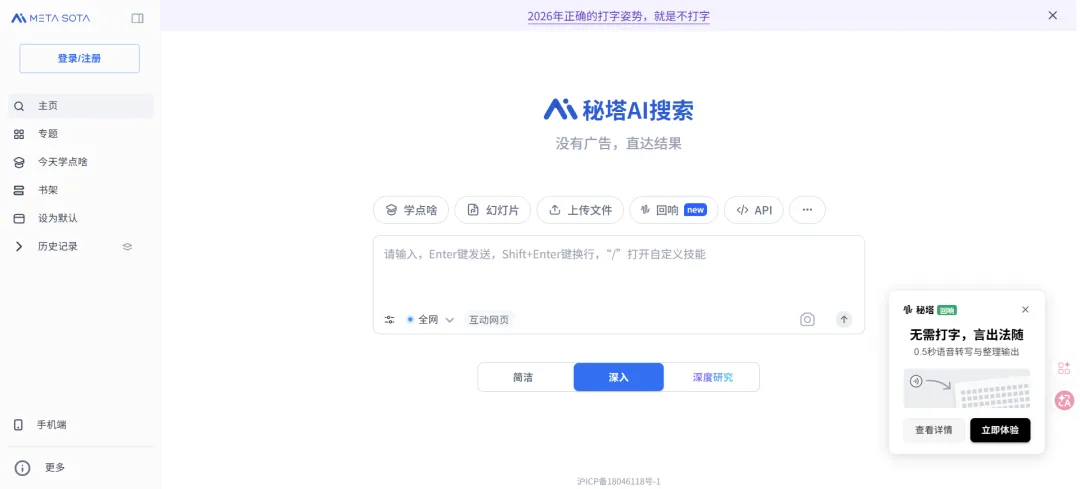Image resolution: width=1080 pixels, height=489 pixels.
Task: Click the 登录/注册 button
Action: [79, 59]
